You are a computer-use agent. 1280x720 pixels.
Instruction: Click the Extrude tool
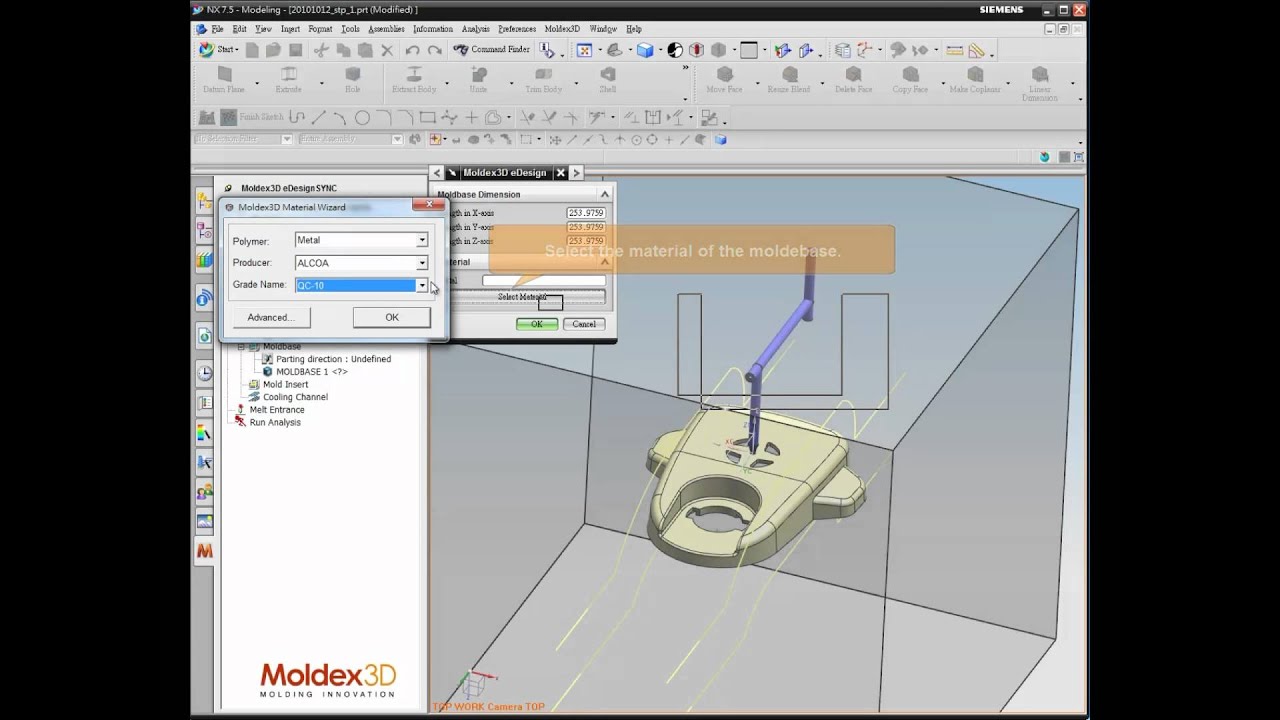coord(288,80)
